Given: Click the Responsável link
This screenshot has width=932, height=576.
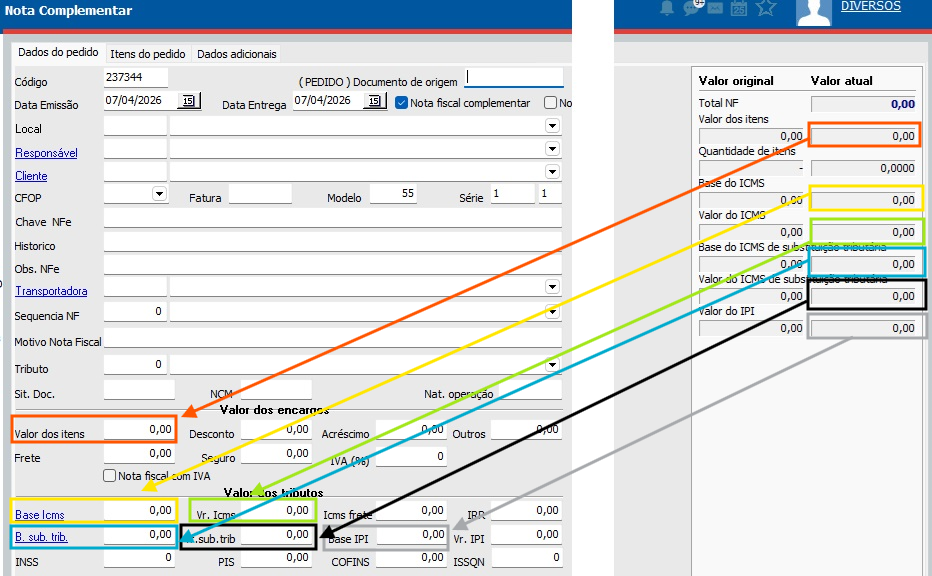Looking at the screenshot, I should [x=46, y=153].
